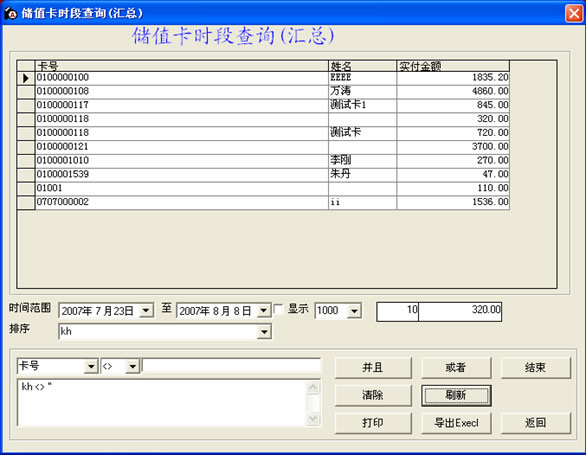Click the application icon in title bar
Screen dimensions: 587x456
[x=11, y=13]
